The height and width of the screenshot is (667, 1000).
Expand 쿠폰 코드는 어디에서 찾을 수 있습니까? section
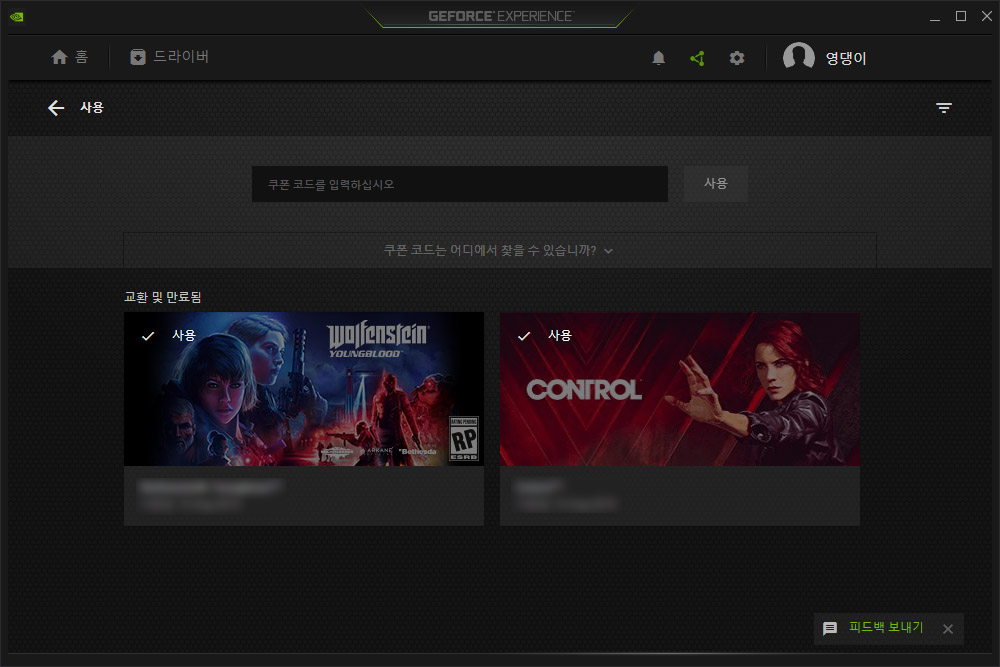click(x=499, y=250)
